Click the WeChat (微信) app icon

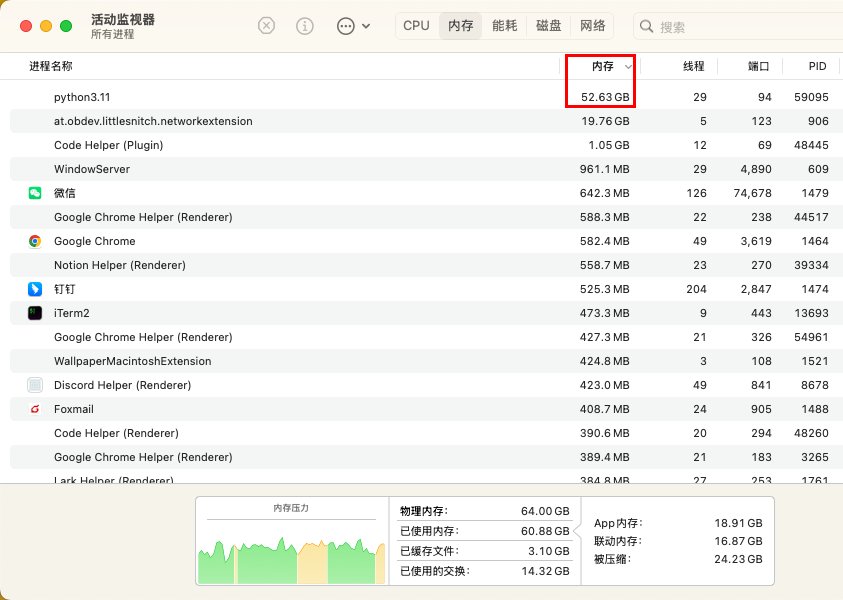pyautogui.click(x=35, y=193)
